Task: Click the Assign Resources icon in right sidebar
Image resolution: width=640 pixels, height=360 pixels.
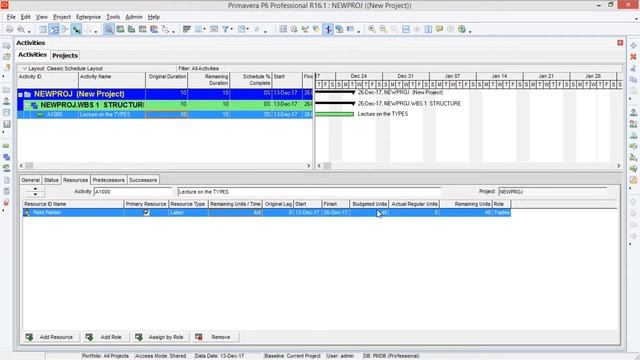Action: click(633, 112)
